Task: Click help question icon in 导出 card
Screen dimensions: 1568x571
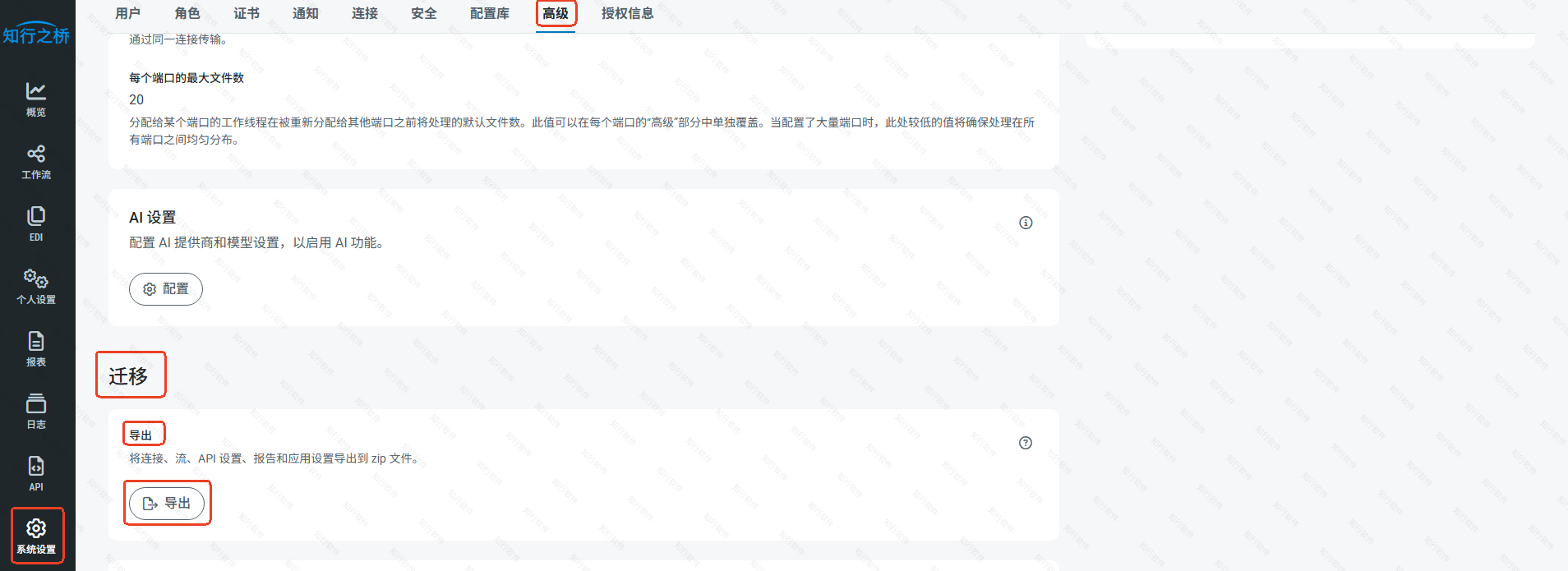Action: [1026, 443]
